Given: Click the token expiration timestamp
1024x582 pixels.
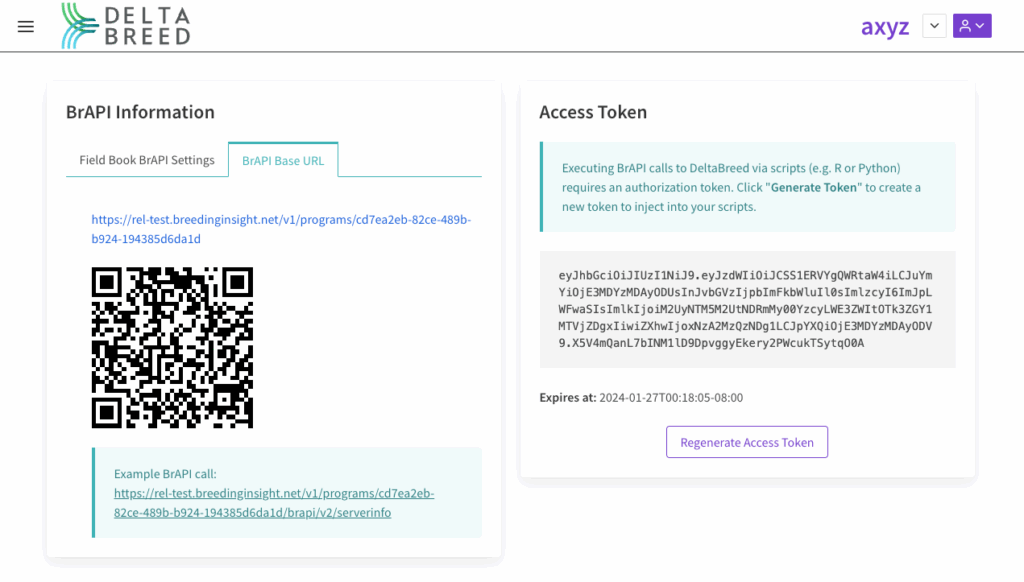Looking at the screenshot, I should click(671, 397).
